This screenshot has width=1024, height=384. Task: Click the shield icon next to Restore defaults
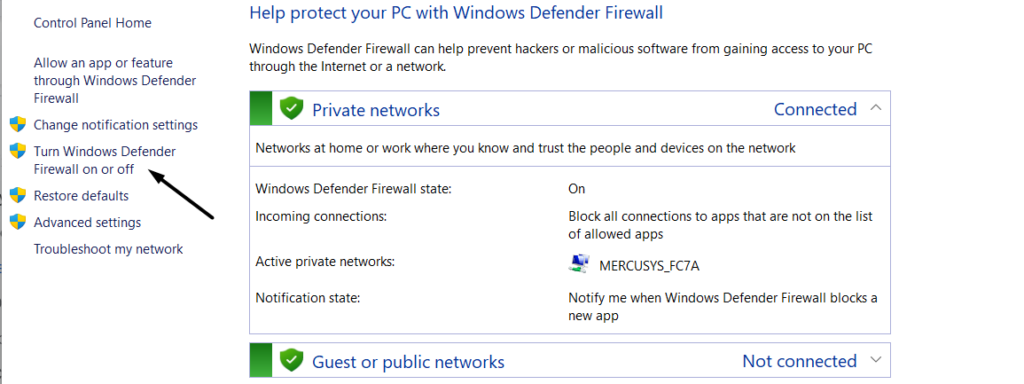18,195
